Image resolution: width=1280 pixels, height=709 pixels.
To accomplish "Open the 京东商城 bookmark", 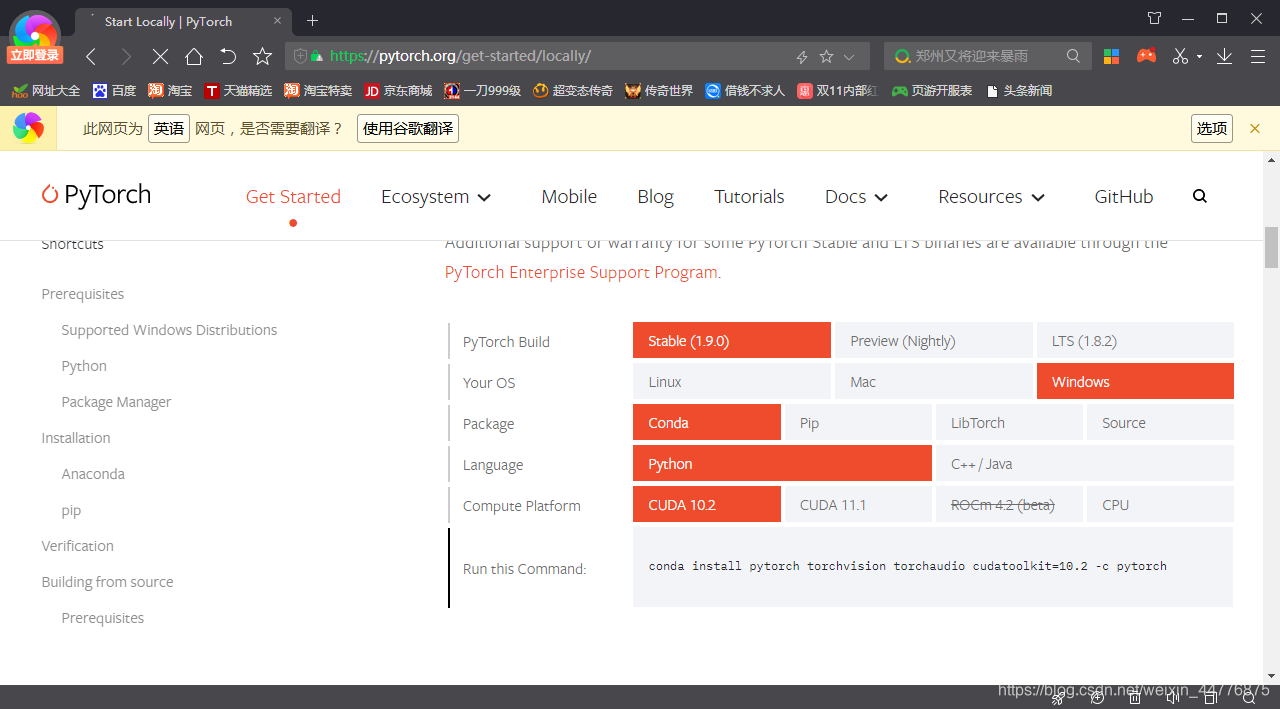I will (398, 90).
